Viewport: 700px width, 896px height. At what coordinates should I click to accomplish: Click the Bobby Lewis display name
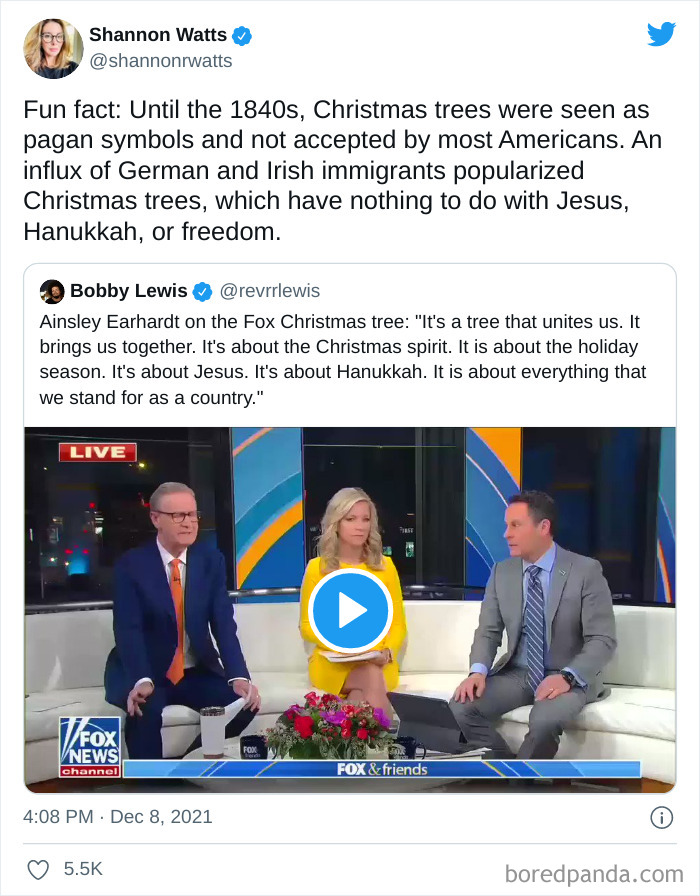(129, 291)
